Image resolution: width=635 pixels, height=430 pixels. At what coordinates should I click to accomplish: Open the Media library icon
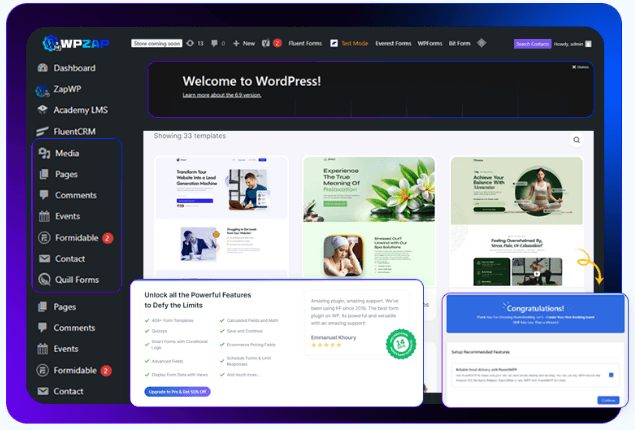tap(44, 154)
